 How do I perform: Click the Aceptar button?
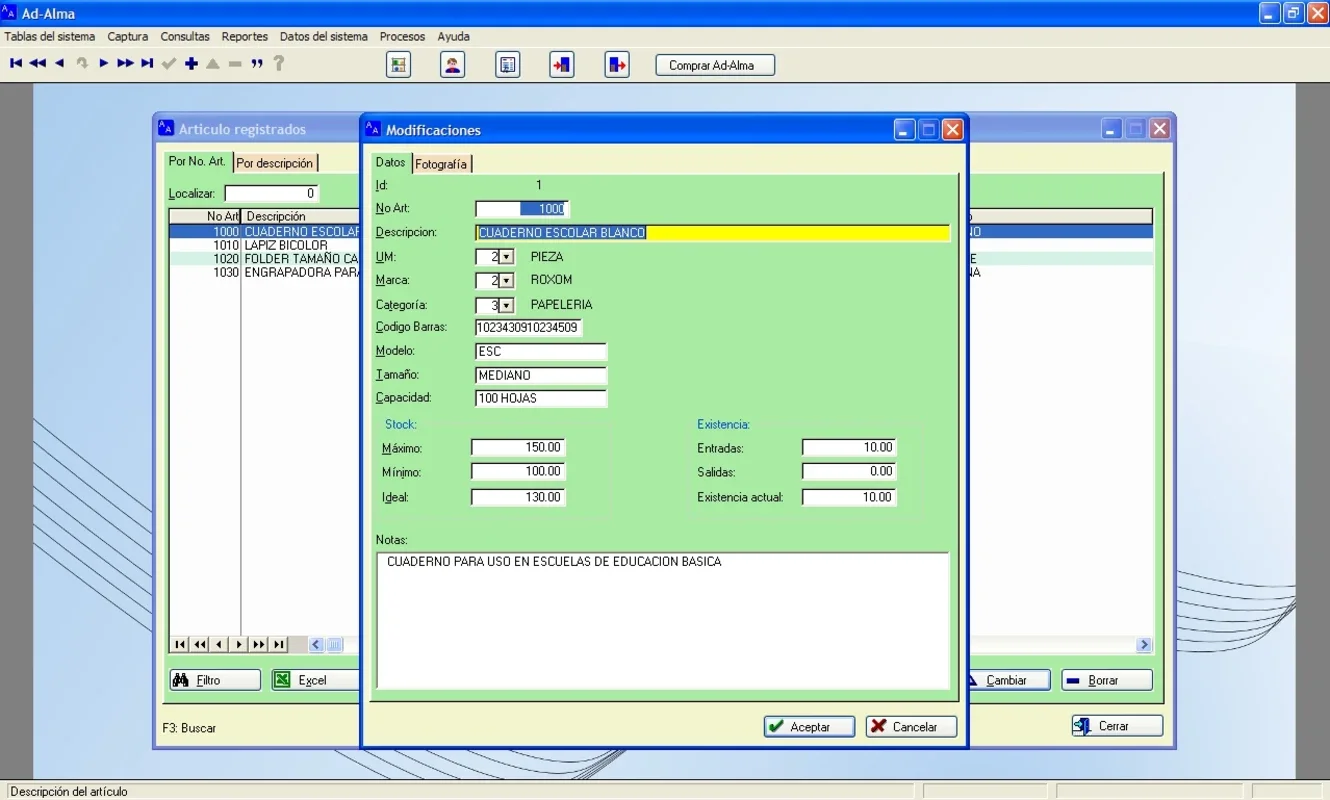coord(810,727)
